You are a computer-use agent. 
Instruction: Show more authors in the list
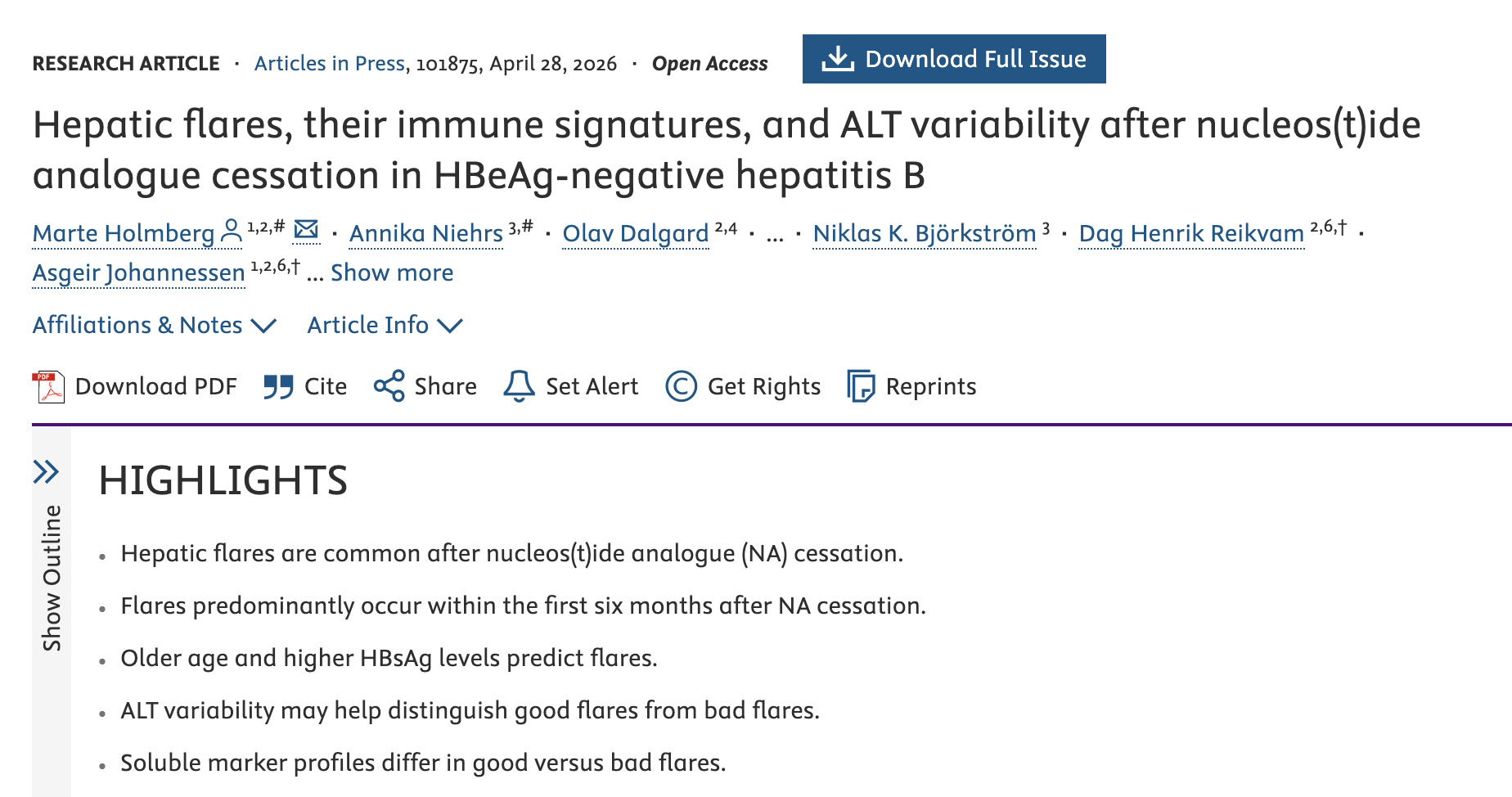(392, 272)
